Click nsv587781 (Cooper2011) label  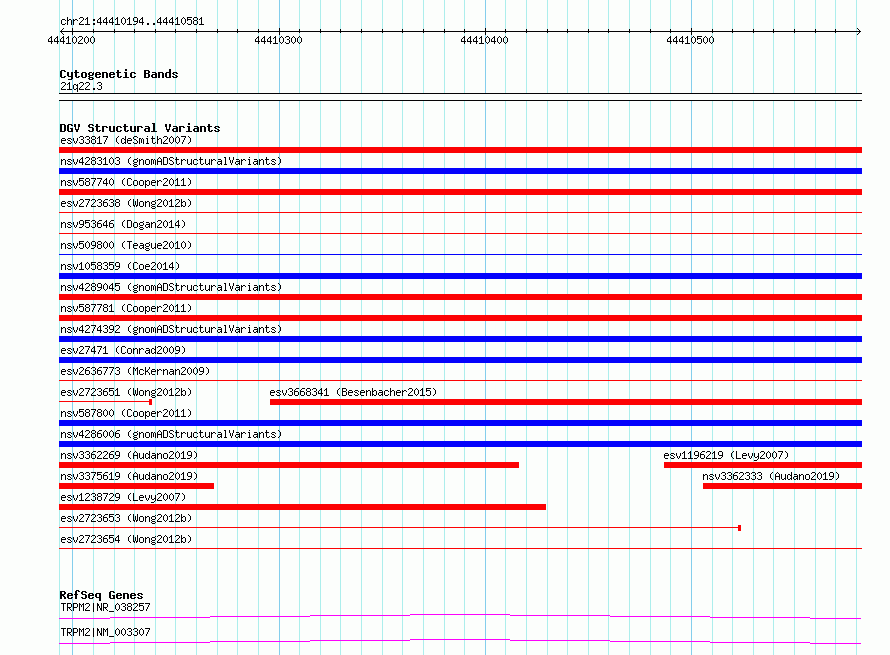click(126, 308)
